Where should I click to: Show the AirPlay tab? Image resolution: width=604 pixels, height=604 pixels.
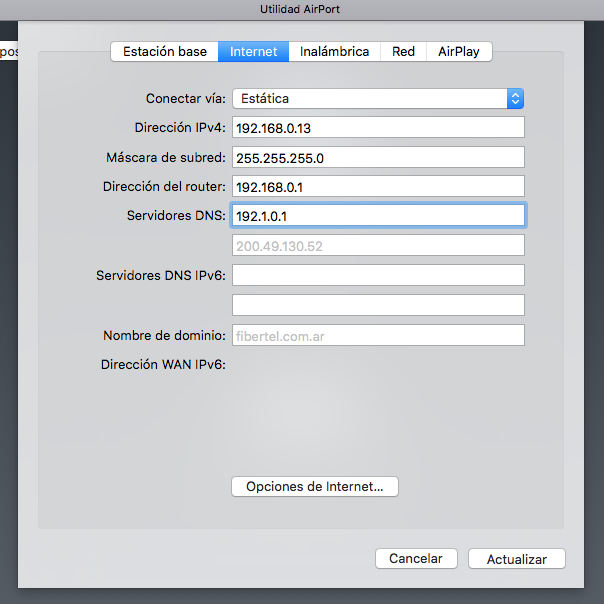point(459,51)
